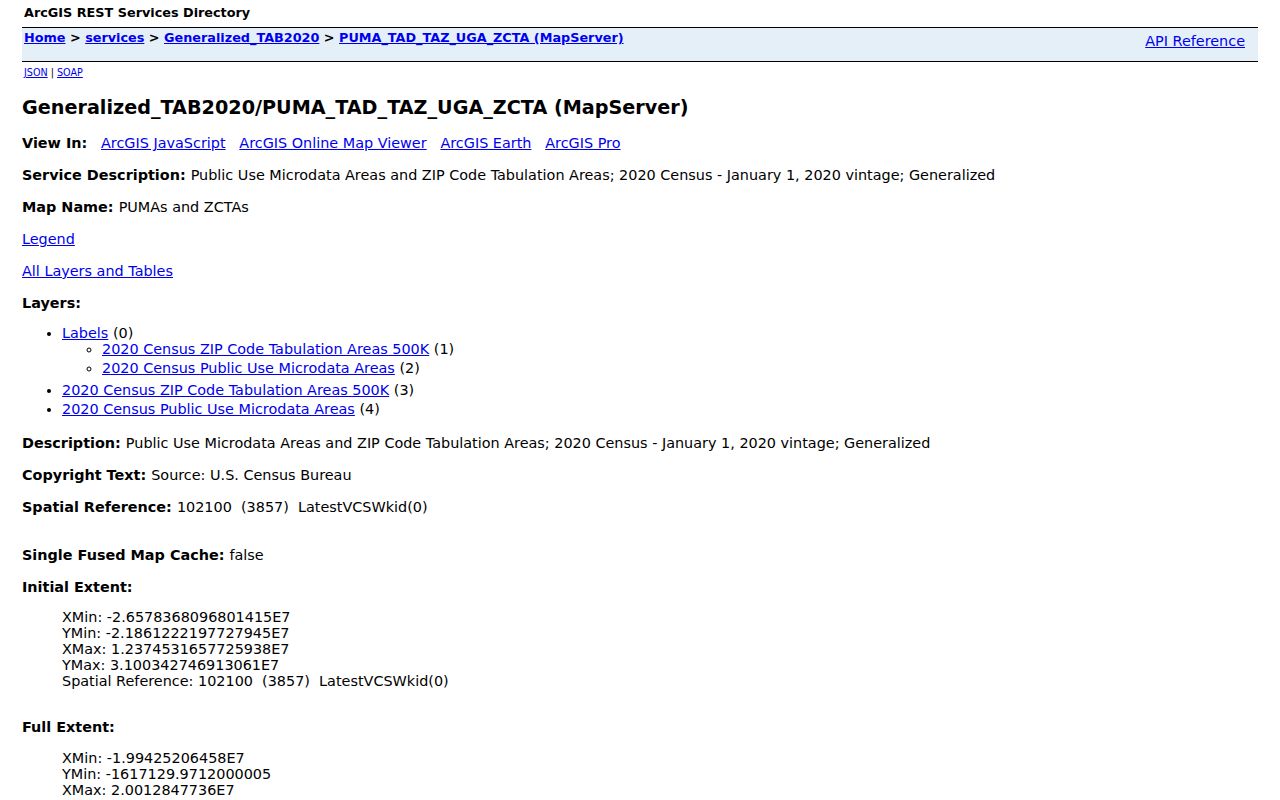Viewport: 1280px width, 800px height.
Task: Open the API Reference link
Action: pyautogui.click(x=1195, y=41)
